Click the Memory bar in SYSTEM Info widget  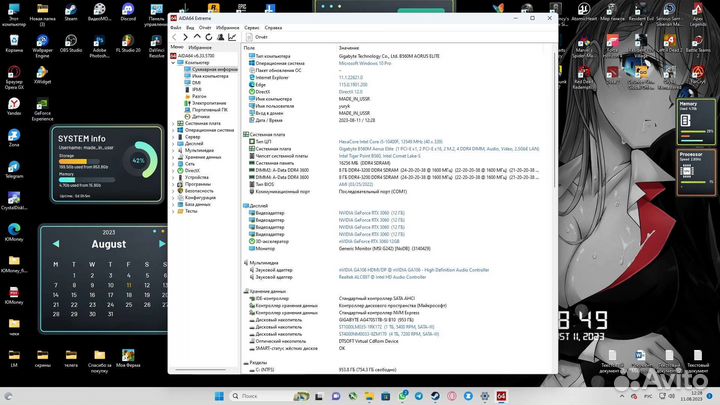[87, 180]
